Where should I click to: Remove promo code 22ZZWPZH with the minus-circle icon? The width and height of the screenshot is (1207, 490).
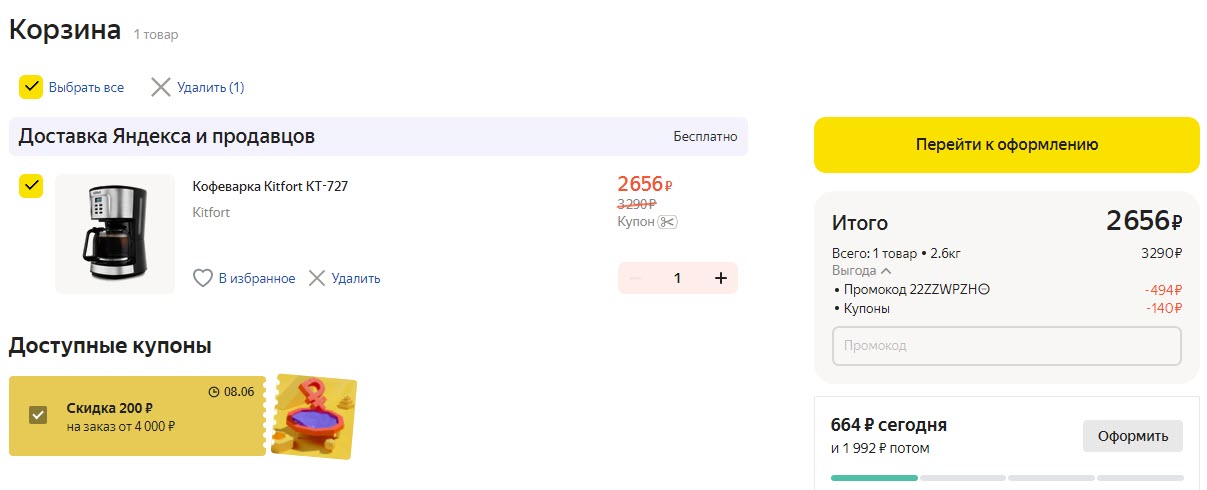[985, 290]
